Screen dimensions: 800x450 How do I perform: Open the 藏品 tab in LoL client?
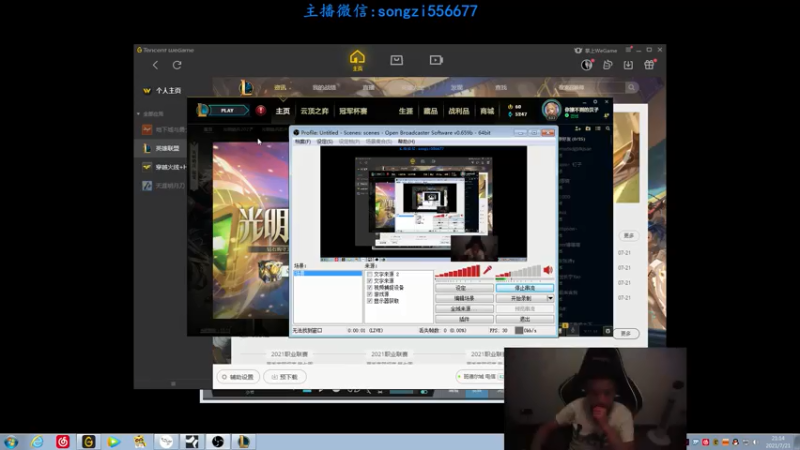[x=430, y=111]
